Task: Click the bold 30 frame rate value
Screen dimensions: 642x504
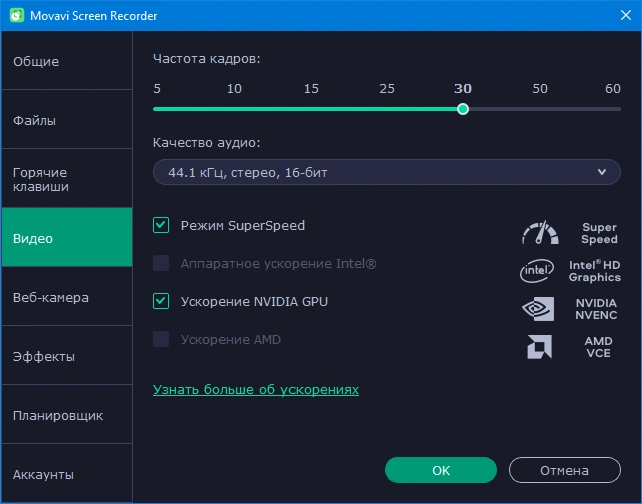Action: (463, 88)
